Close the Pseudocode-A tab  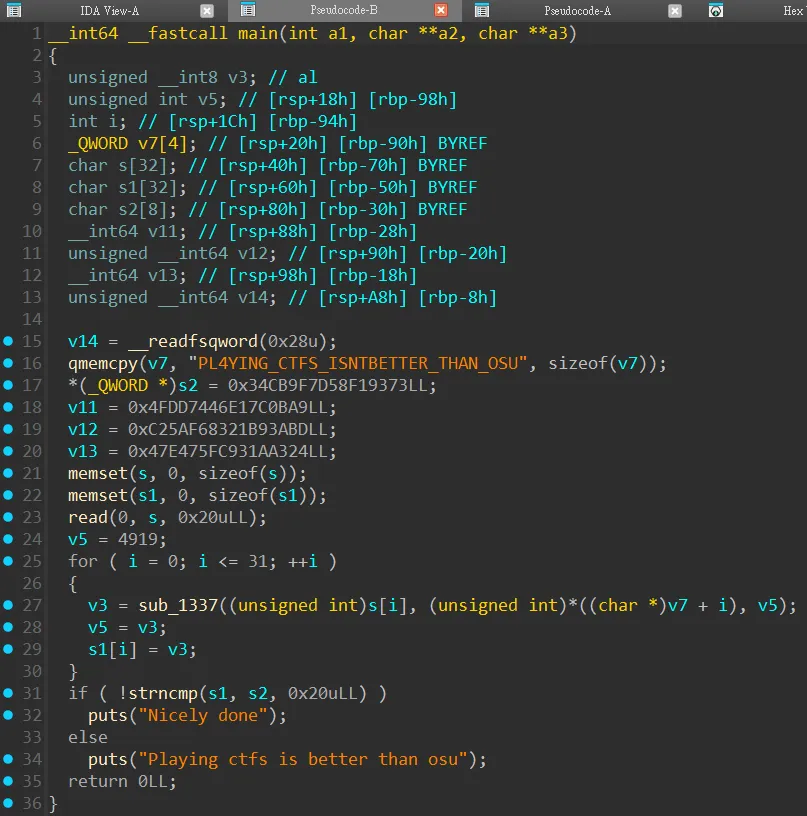(x=675, y=10)
